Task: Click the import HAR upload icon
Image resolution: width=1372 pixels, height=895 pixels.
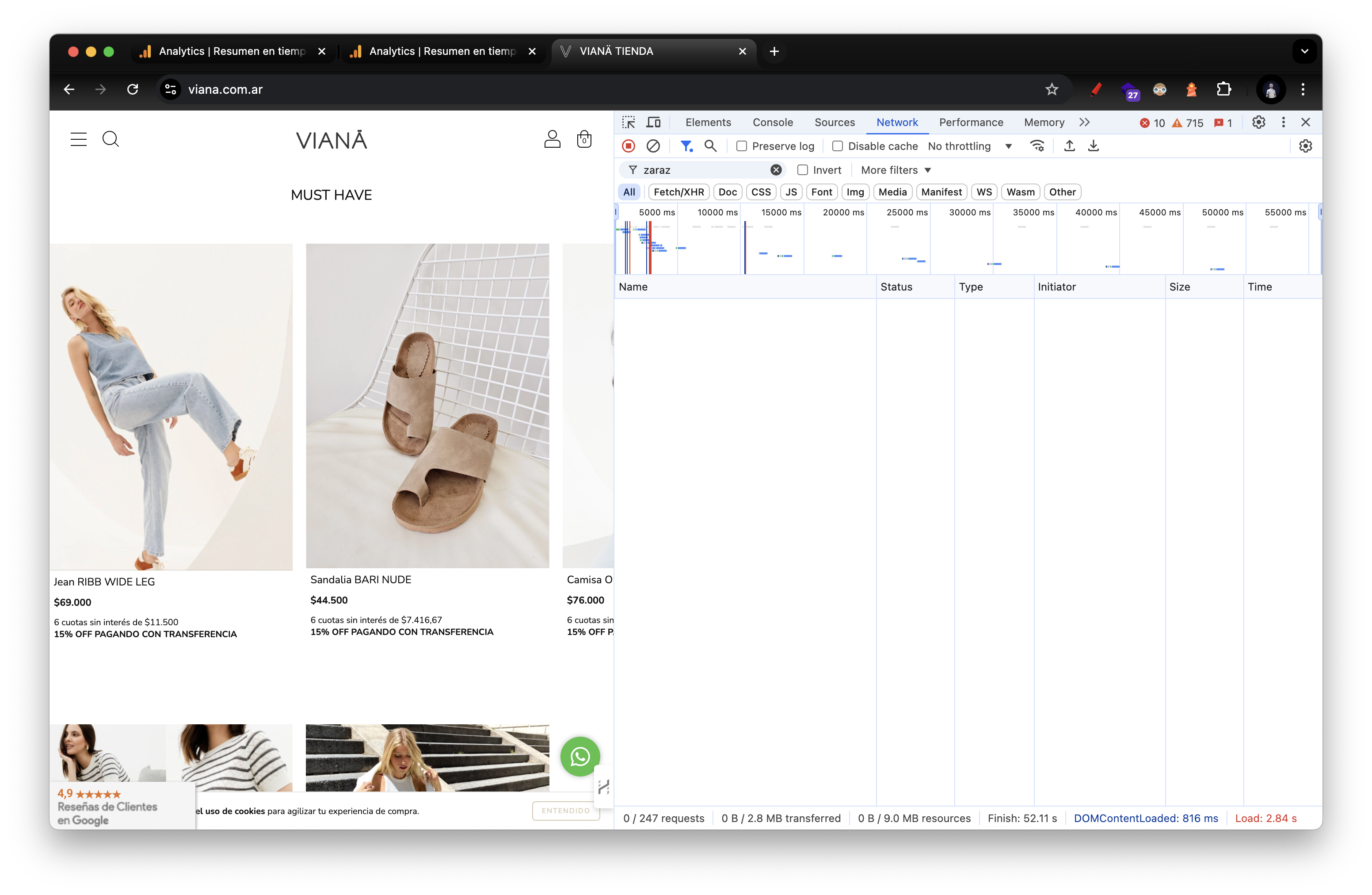Action: click(x=1069, y=146)
